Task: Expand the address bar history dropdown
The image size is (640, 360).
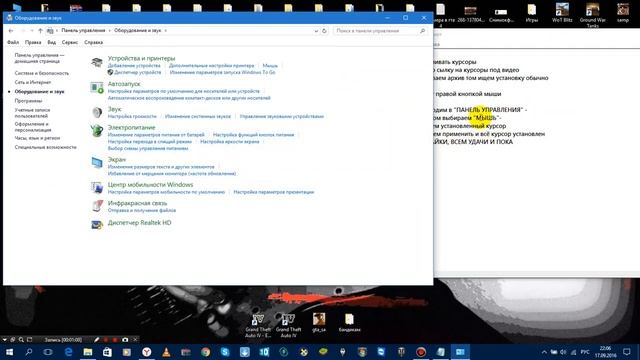Action: 316,31
